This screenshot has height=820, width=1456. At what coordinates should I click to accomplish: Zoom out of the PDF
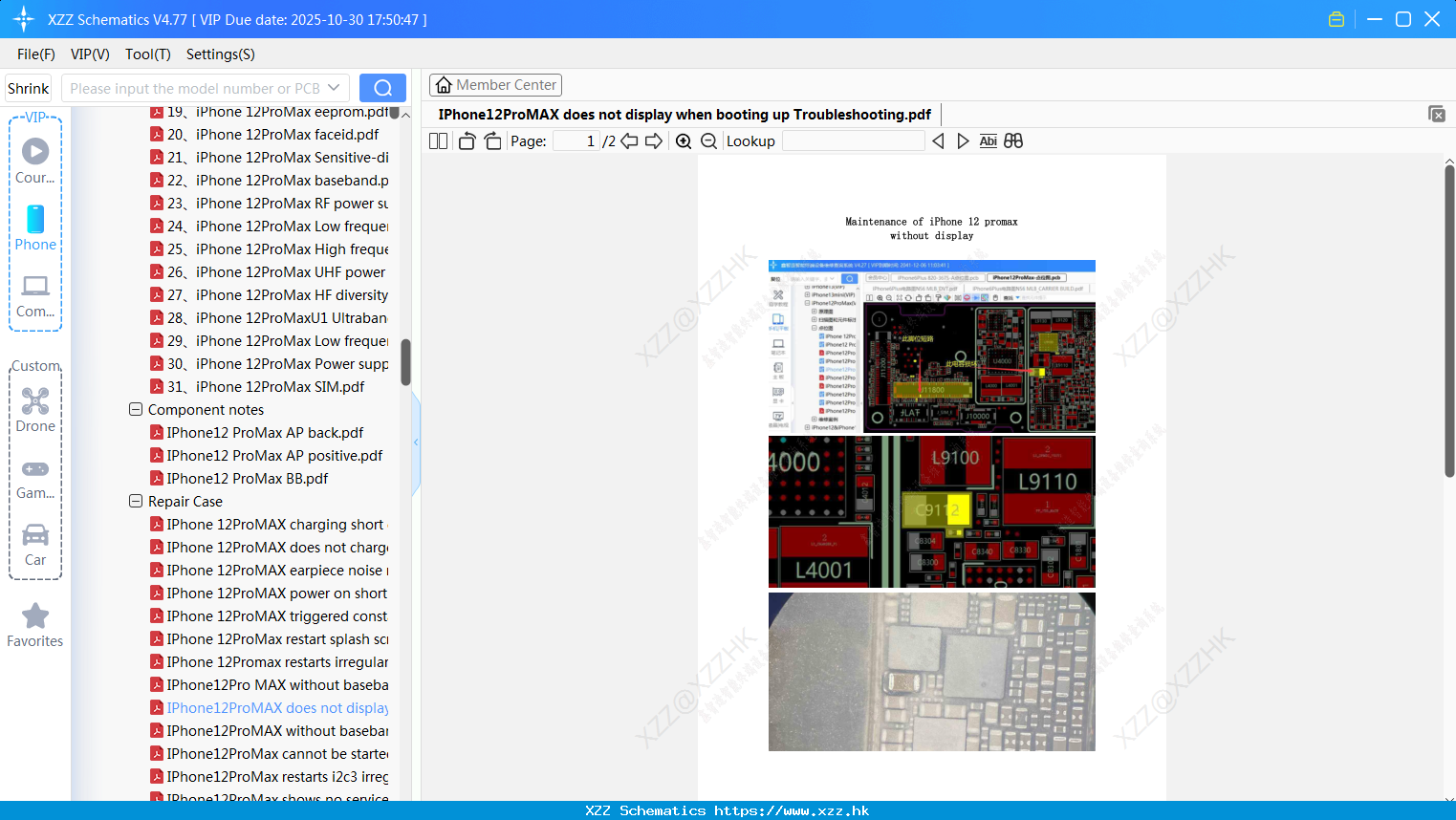(708, 140)
